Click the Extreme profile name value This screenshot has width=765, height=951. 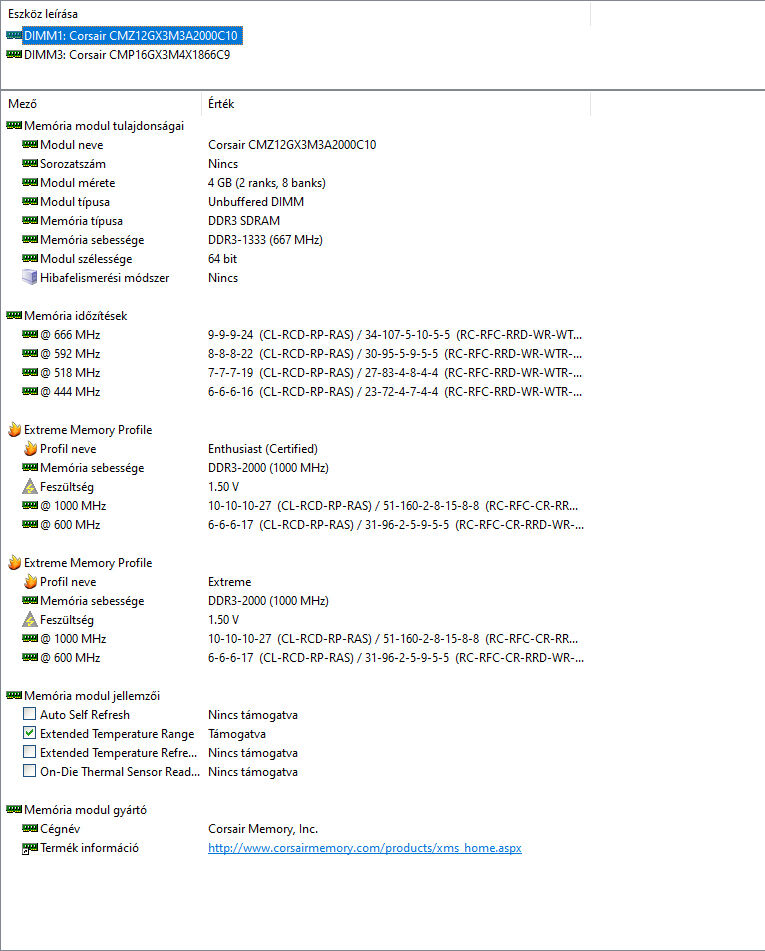(x=229, y=582)
